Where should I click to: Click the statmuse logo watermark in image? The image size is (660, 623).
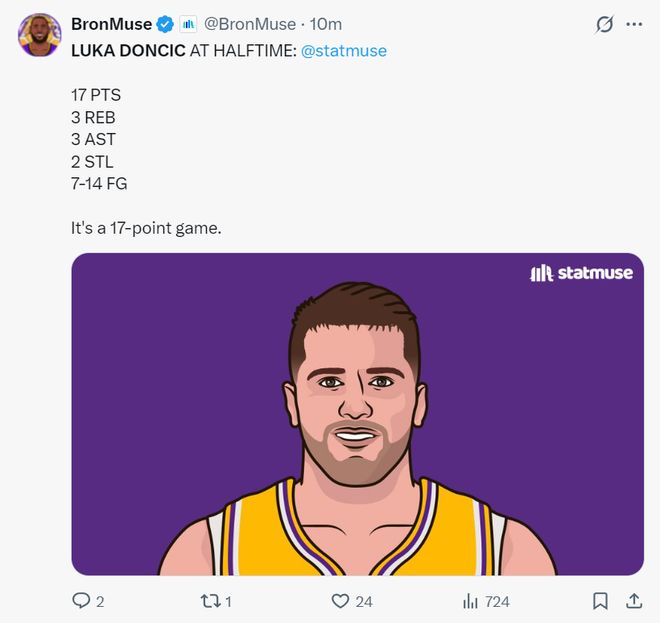581,272
